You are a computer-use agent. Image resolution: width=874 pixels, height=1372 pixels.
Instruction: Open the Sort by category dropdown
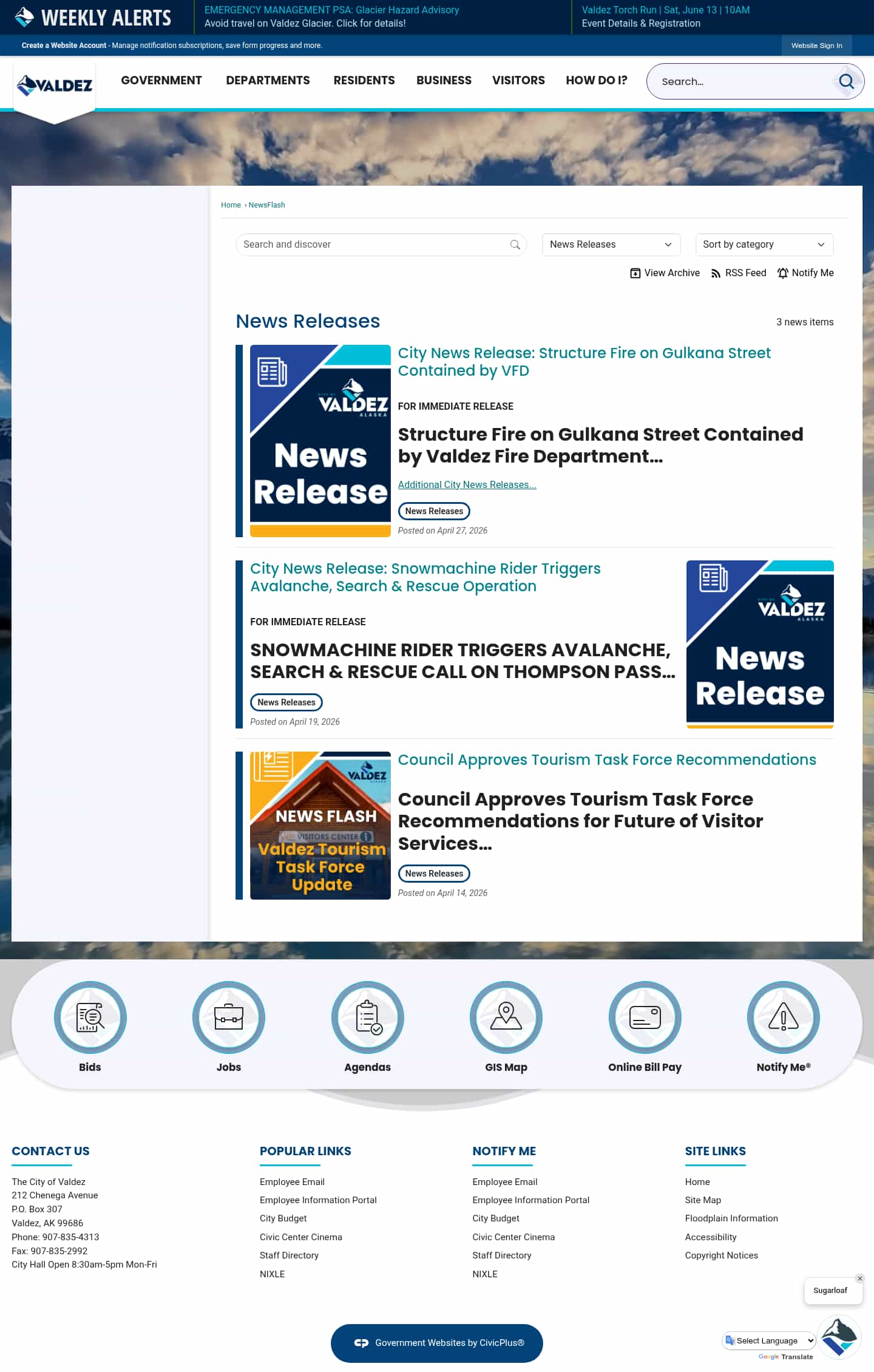(x=764, y=245)
